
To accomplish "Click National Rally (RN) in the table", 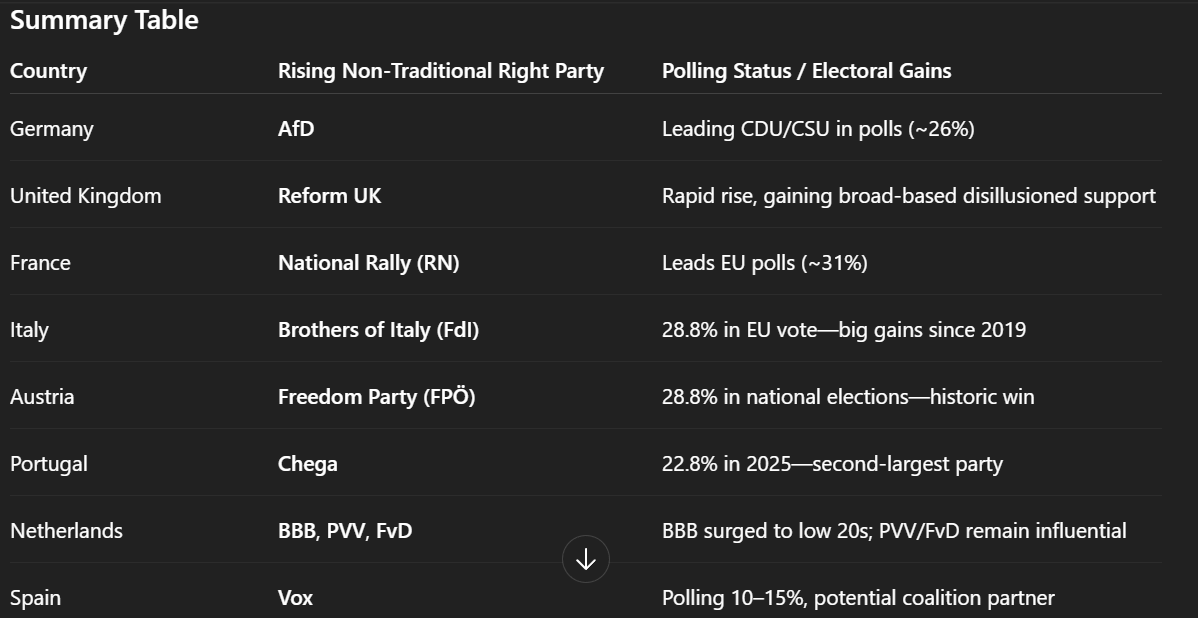I will (368, 263).
